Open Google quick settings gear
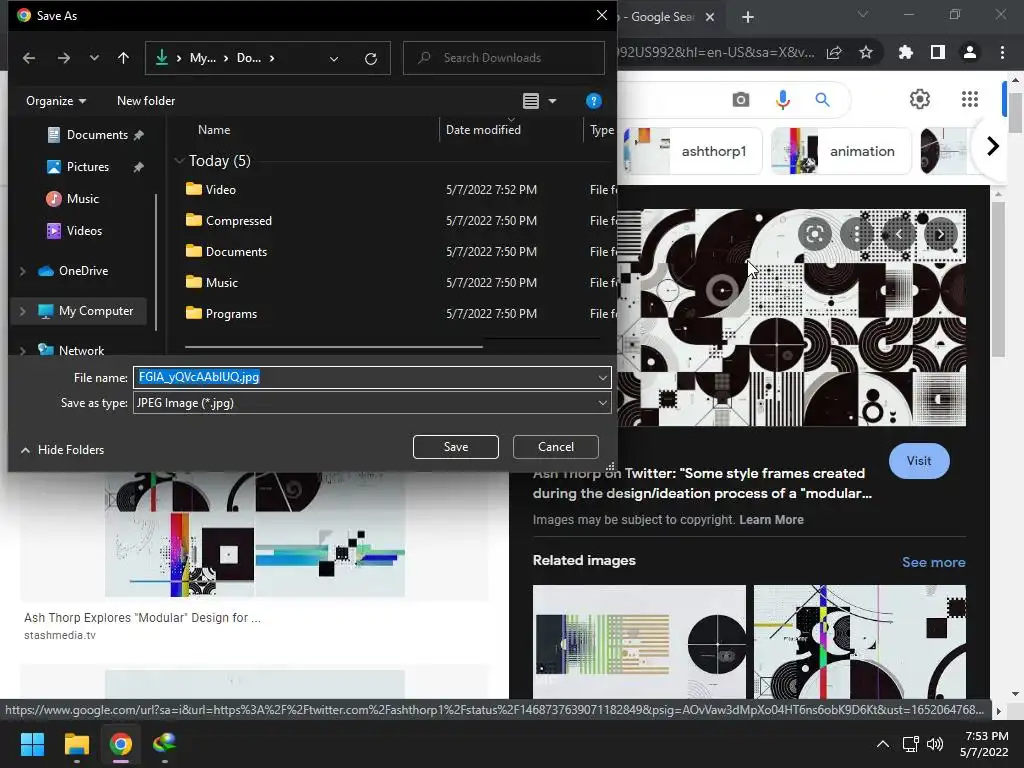The width and height of the screenshot is (1024, 768). (x=920, y=99)
